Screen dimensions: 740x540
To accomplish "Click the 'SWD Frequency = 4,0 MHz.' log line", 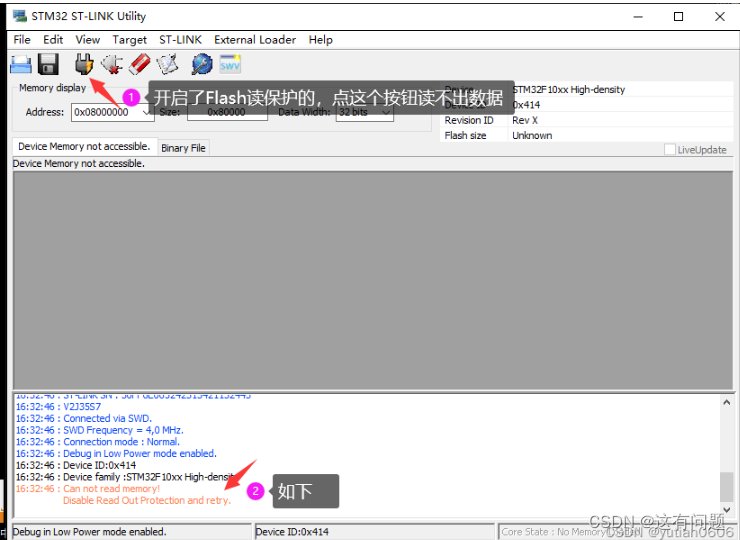I will point(100,430).
